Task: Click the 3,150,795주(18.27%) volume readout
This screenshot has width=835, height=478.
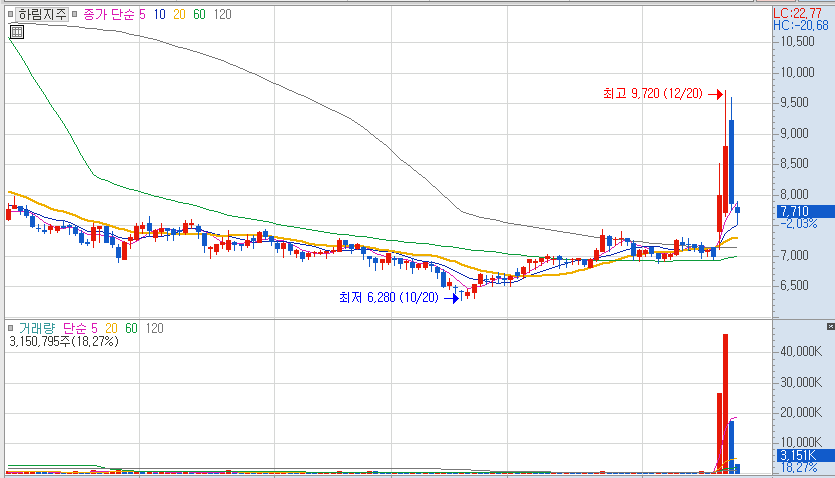Action: [x=64, y=342]
